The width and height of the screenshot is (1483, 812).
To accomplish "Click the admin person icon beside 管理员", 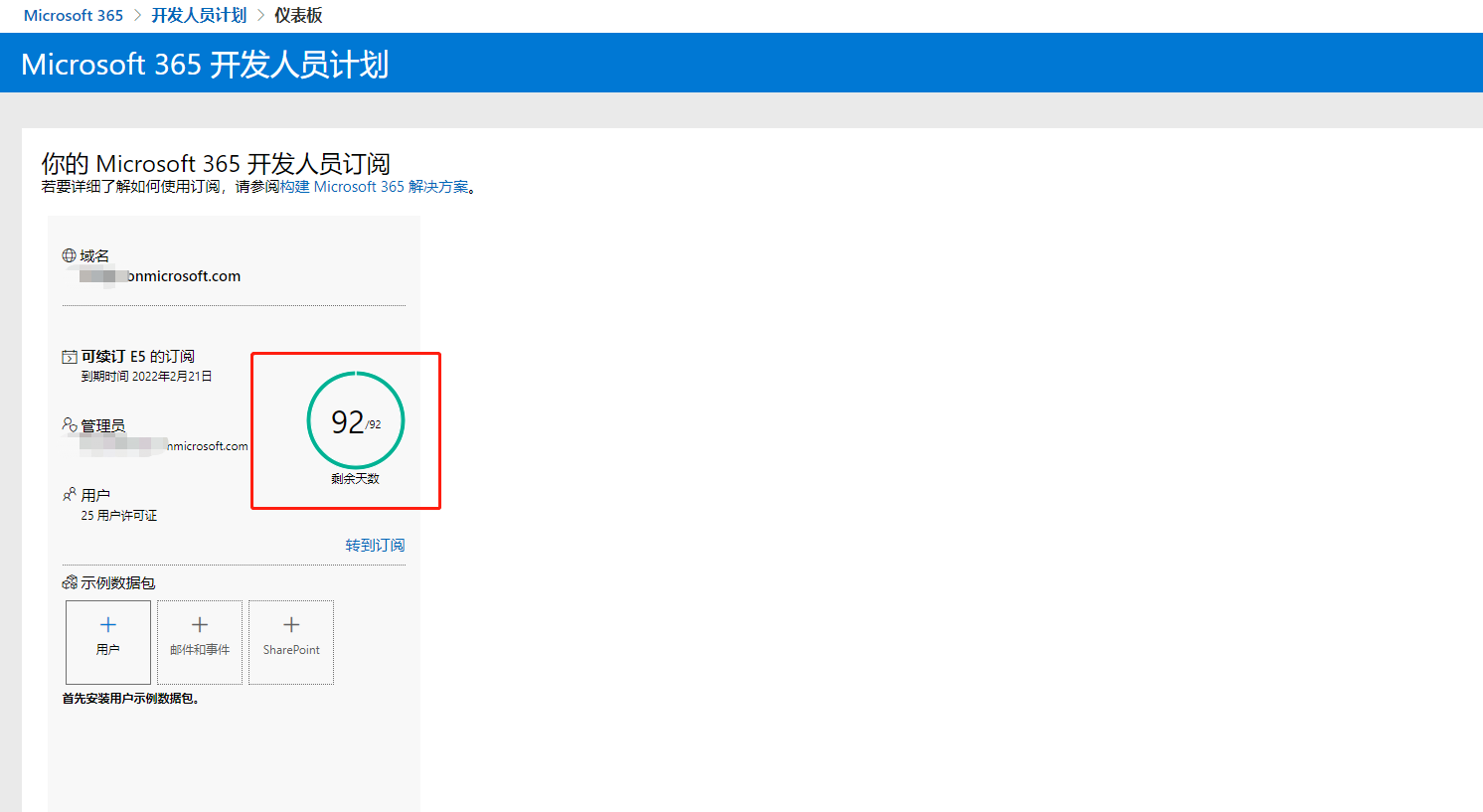I will click(x=70, y=425).
